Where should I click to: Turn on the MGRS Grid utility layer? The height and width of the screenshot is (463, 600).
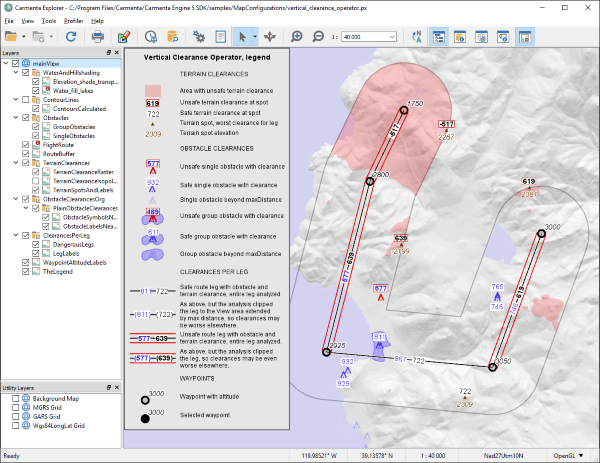tap(14, 407)
